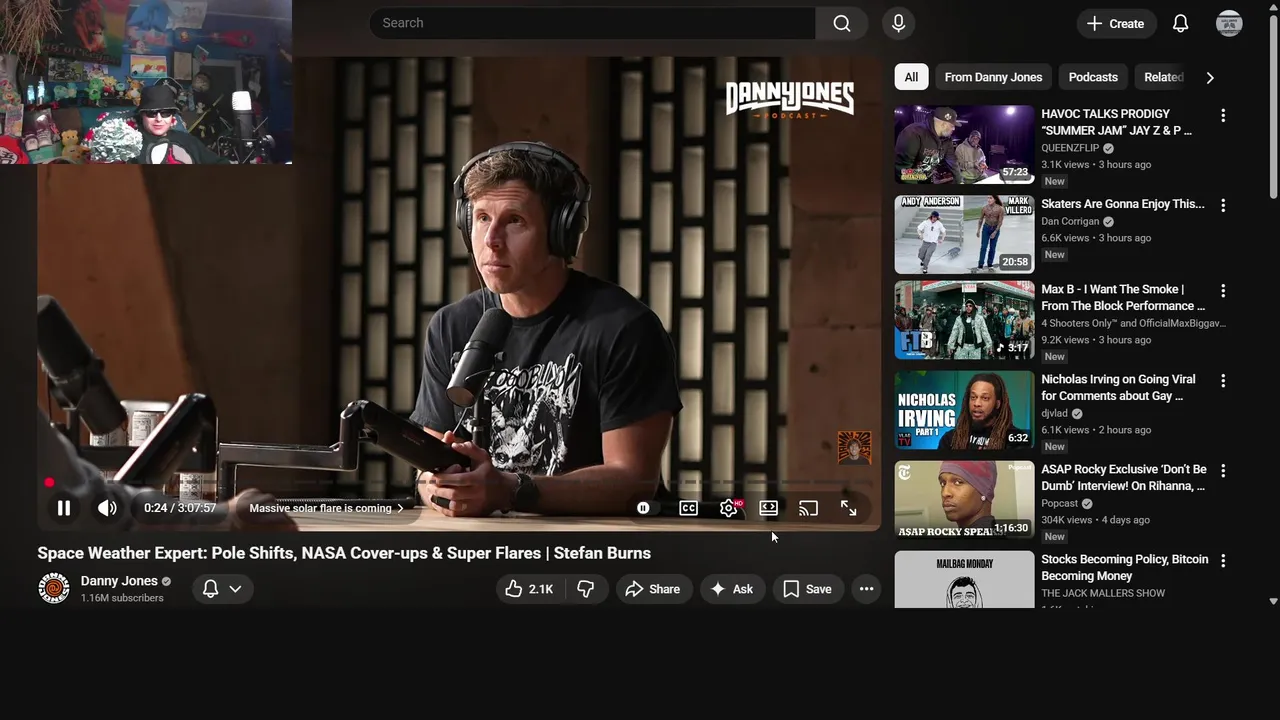Like the video

(x=530, y=589)
